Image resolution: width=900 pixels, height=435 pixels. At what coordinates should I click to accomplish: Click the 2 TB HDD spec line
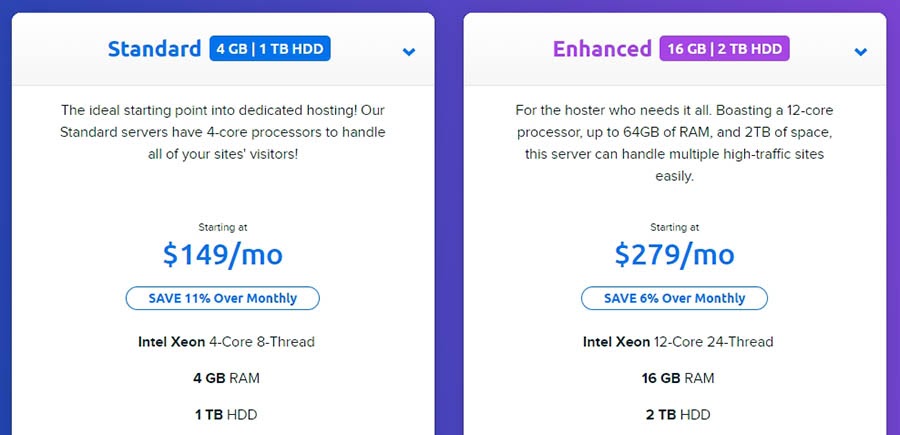click(678, 414)
